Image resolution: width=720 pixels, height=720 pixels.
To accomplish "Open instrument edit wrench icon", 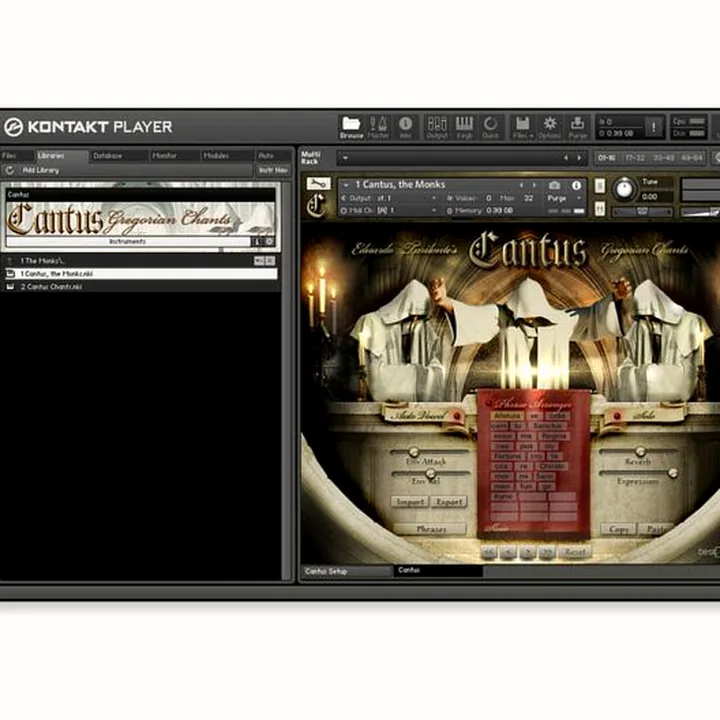I will pyautogui.click(x=318, y=184).
